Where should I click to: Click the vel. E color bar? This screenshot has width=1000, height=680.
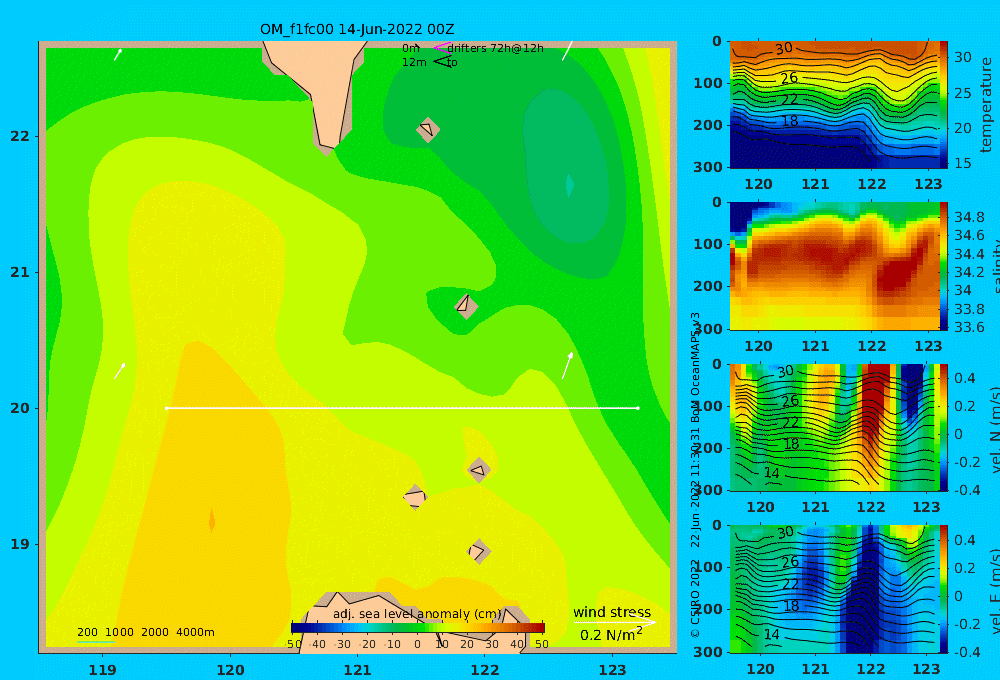(x=943, y=589)
